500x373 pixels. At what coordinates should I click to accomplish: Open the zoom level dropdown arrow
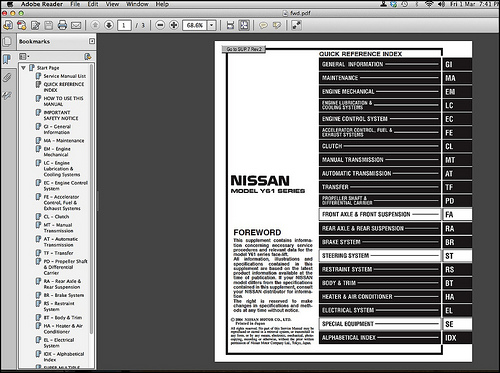click(x=212, y=25)
